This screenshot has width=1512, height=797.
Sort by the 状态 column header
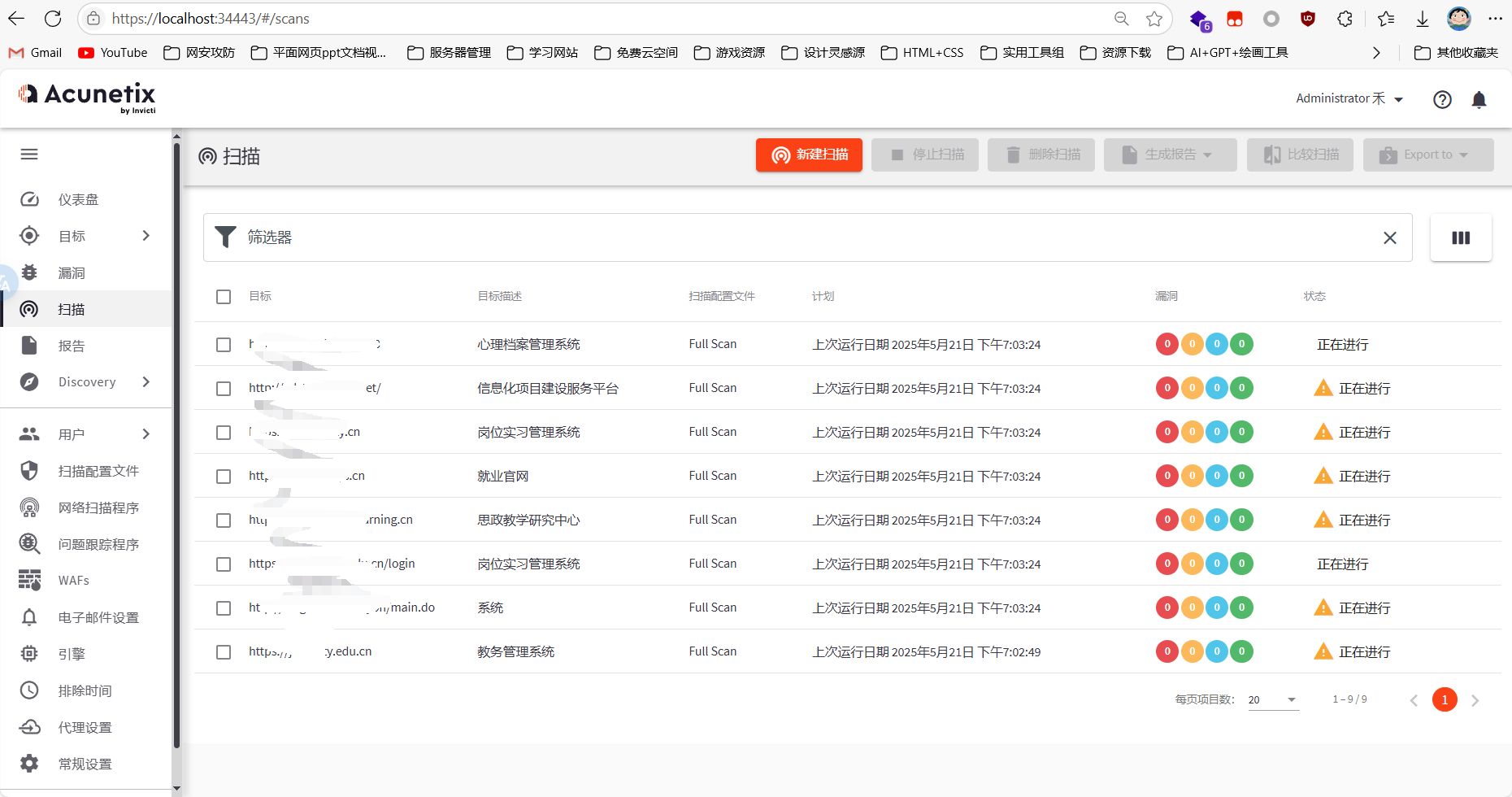point(1314,296)
